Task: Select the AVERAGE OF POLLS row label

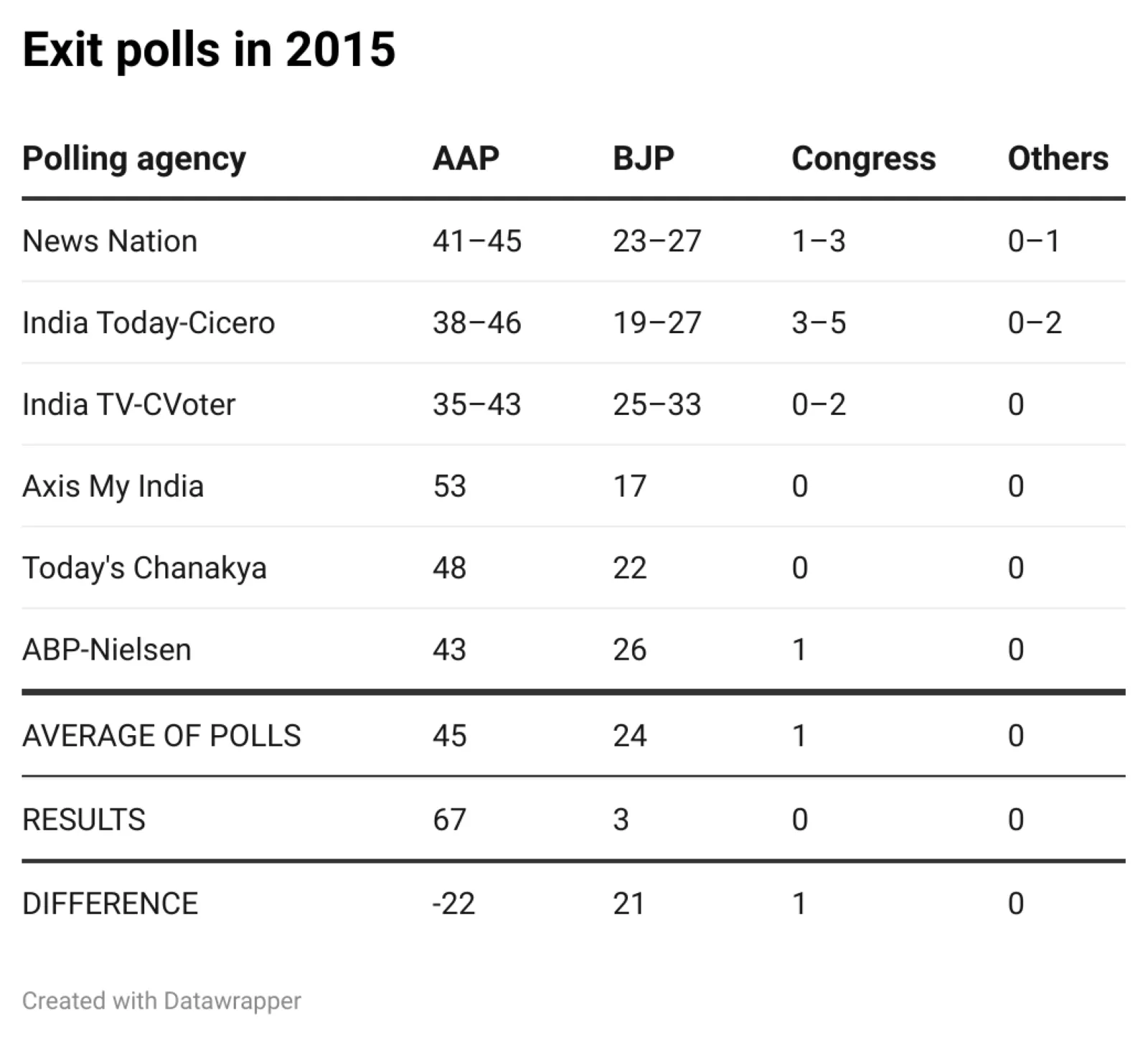Action: 161,736
